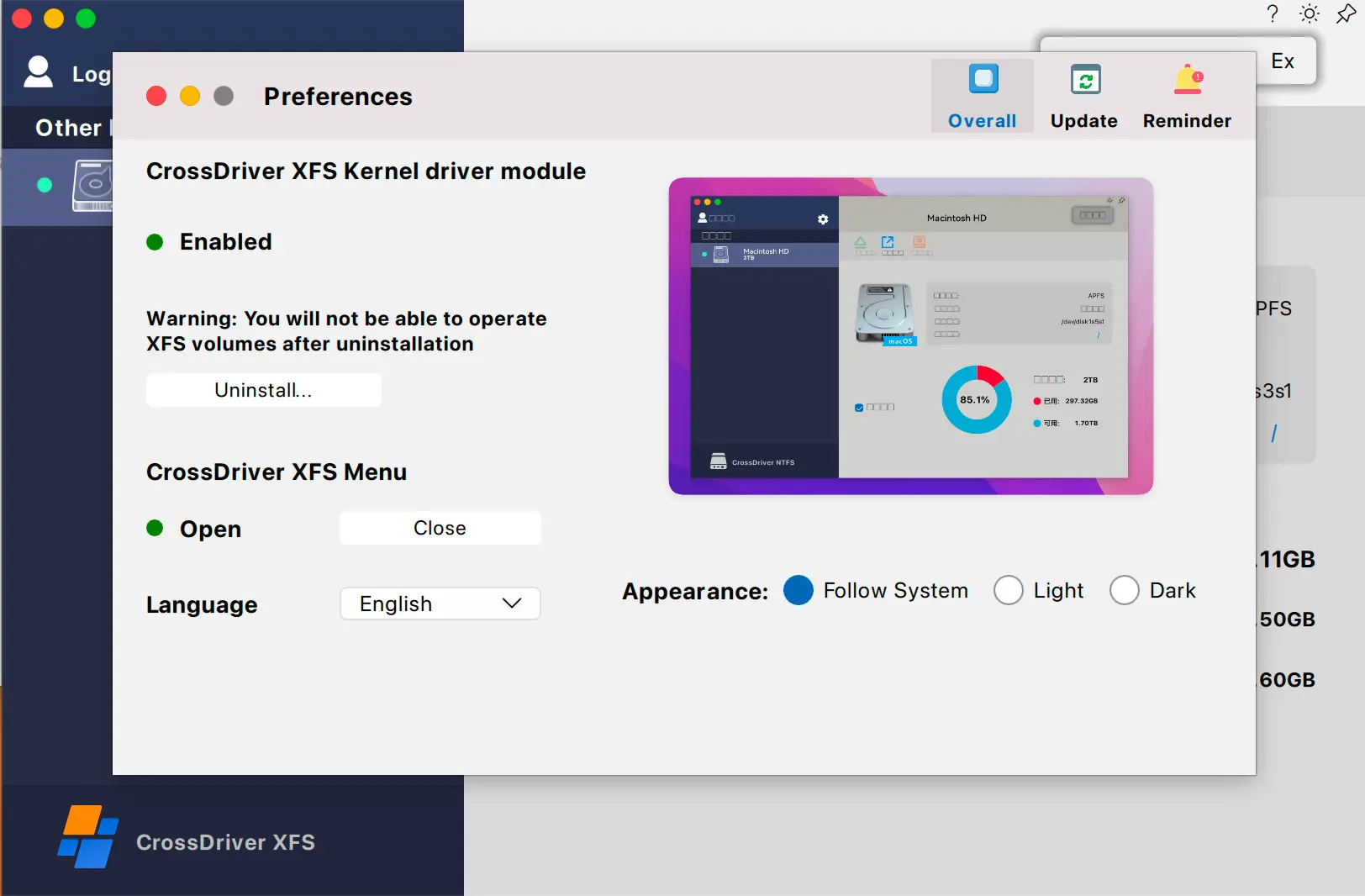Viewport: 1365px width, 896px height.
Task: Toggle the brightness sun icon in main window
Action: tap(1310, 13)
